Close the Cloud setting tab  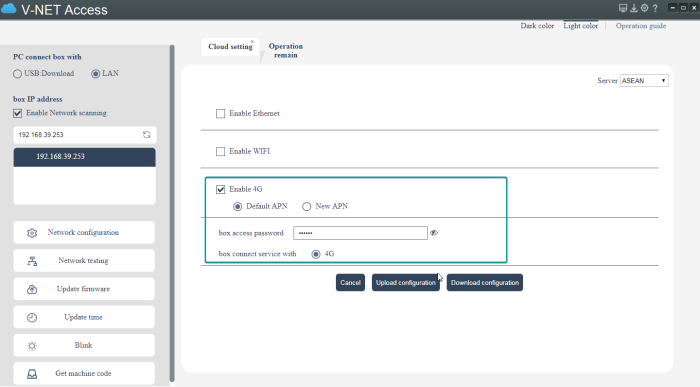coord(252,42)
